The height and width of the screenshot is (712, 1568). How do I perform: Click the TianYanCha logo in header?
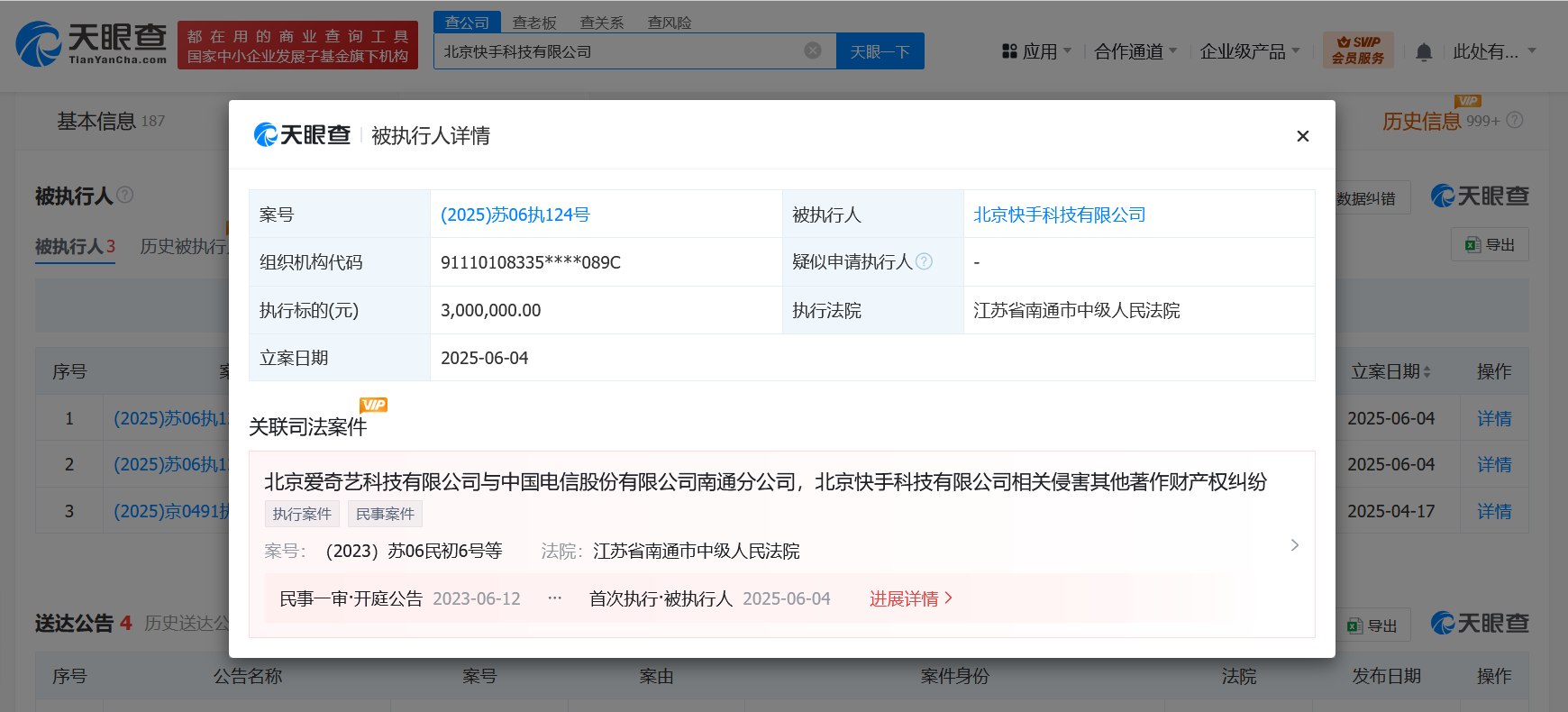(92, 44)
